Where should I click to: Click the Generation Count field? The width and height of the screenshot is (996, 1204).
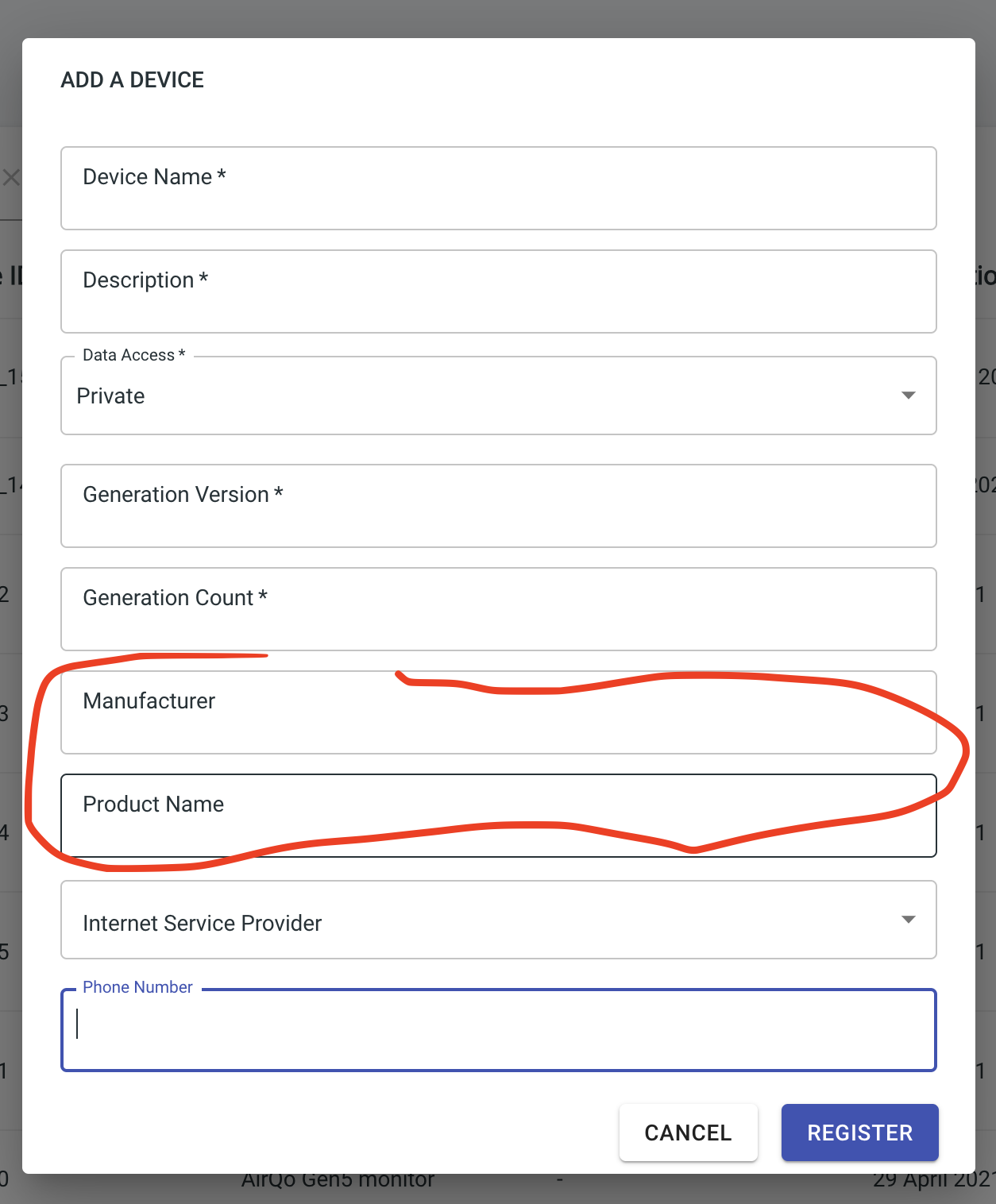[498, 609]
